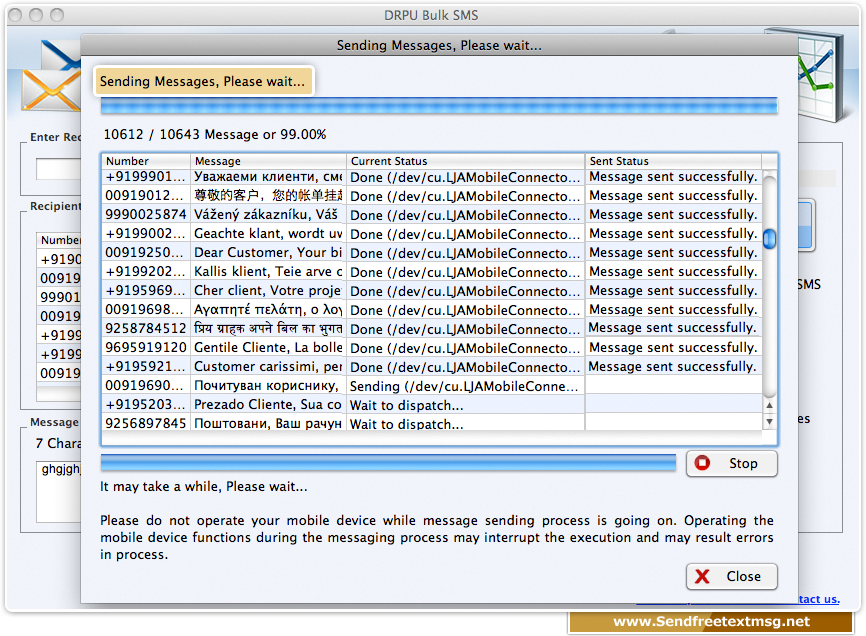Click the message 'Geachte klant, wordt uv'

tap(268, 234)
